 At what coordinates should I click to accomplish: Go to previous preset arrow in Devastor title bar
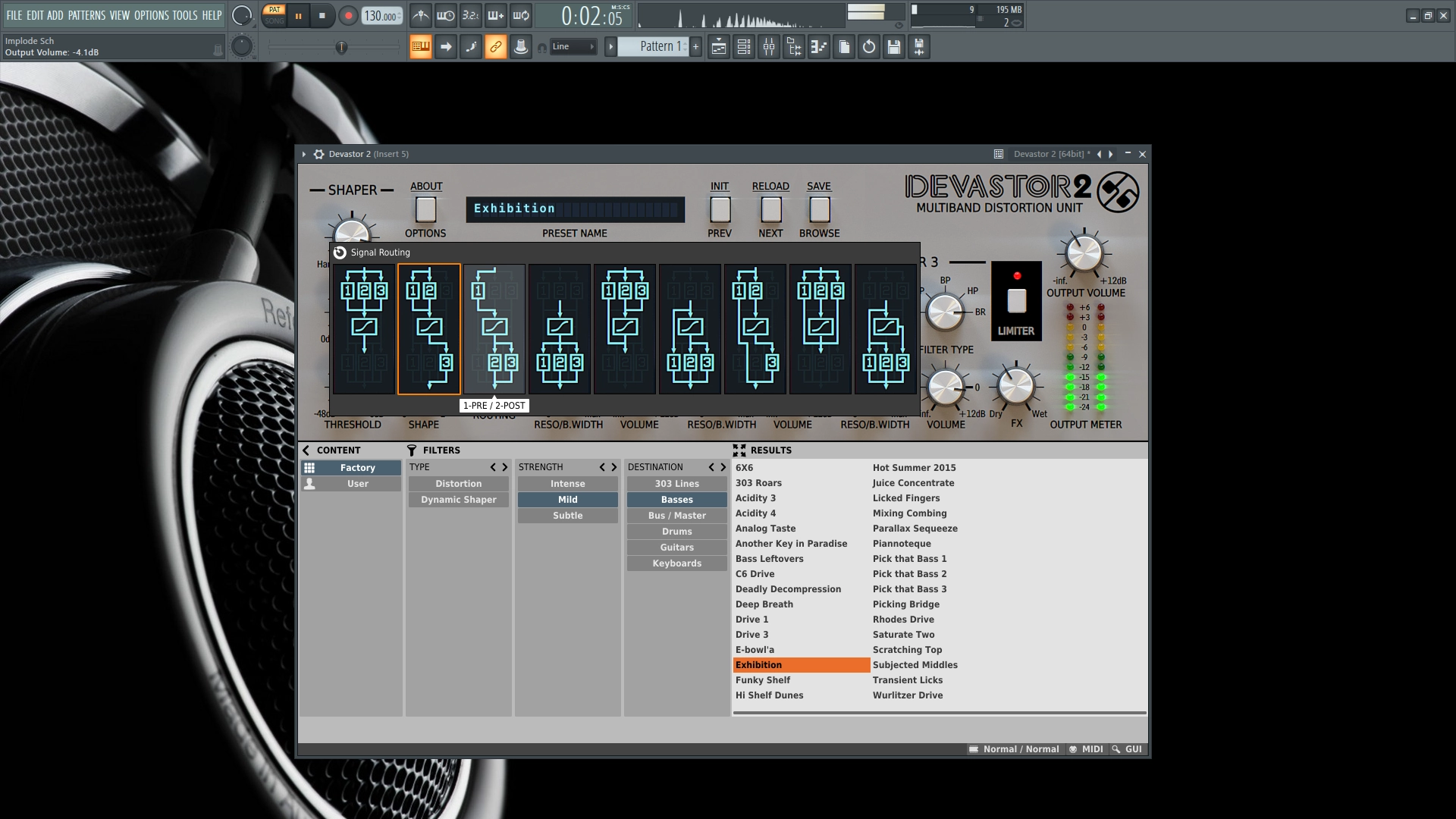pos(1099,154)
